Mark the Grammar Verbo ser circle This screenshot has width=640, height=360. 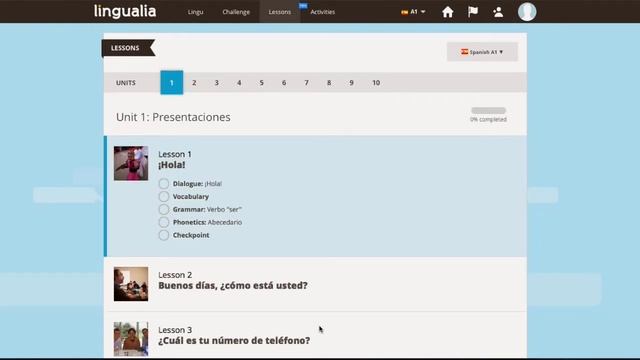point(164,209)
